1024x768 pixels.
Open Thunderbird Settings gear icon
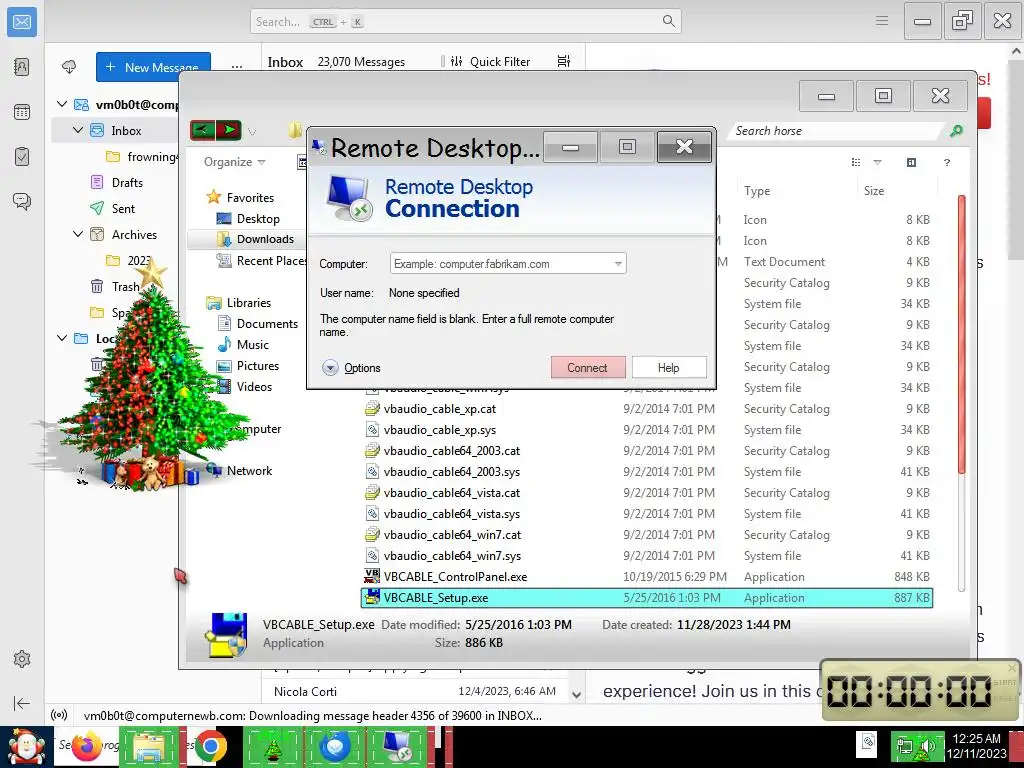[x=22, y=659]
